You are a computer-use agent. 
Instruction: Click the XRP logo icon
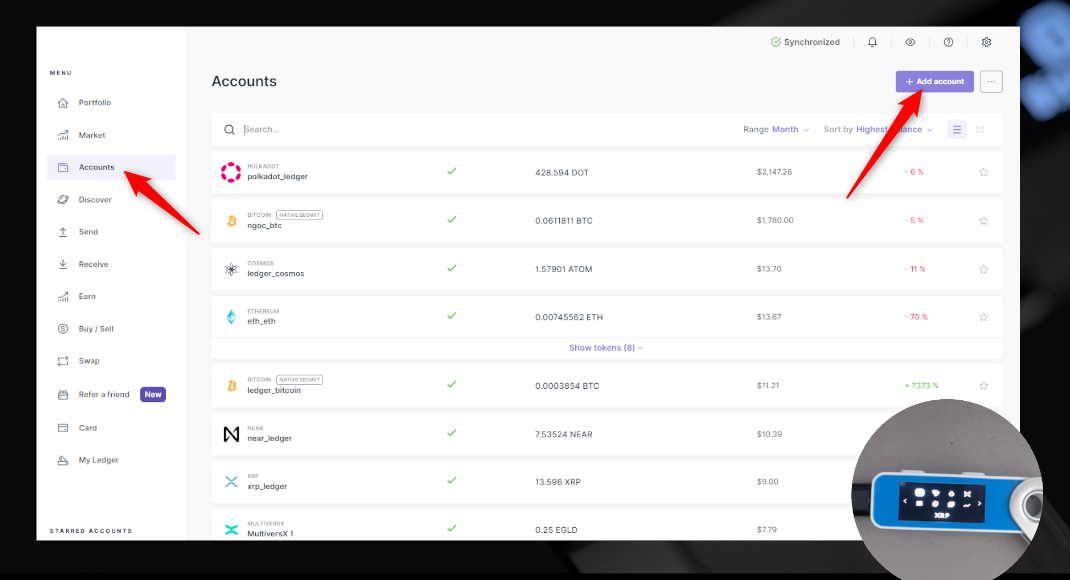231,482
